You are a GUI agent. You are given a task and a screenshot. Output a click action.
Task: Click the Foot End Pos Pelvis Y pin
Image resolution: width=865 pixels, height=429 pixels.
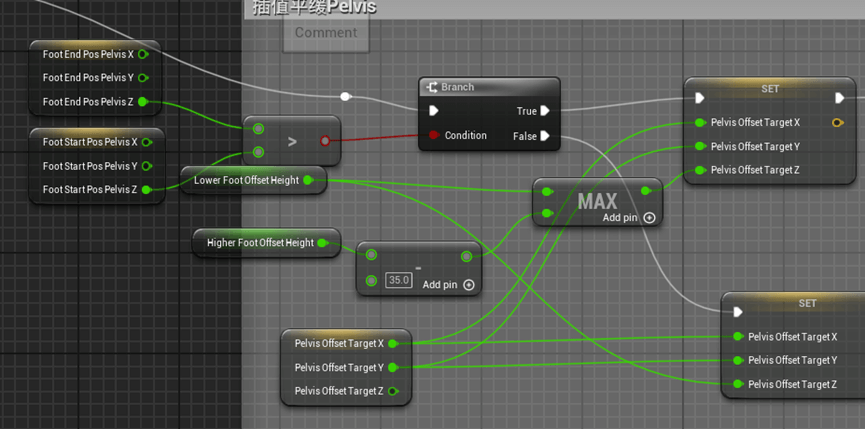(x=143, y=78)
